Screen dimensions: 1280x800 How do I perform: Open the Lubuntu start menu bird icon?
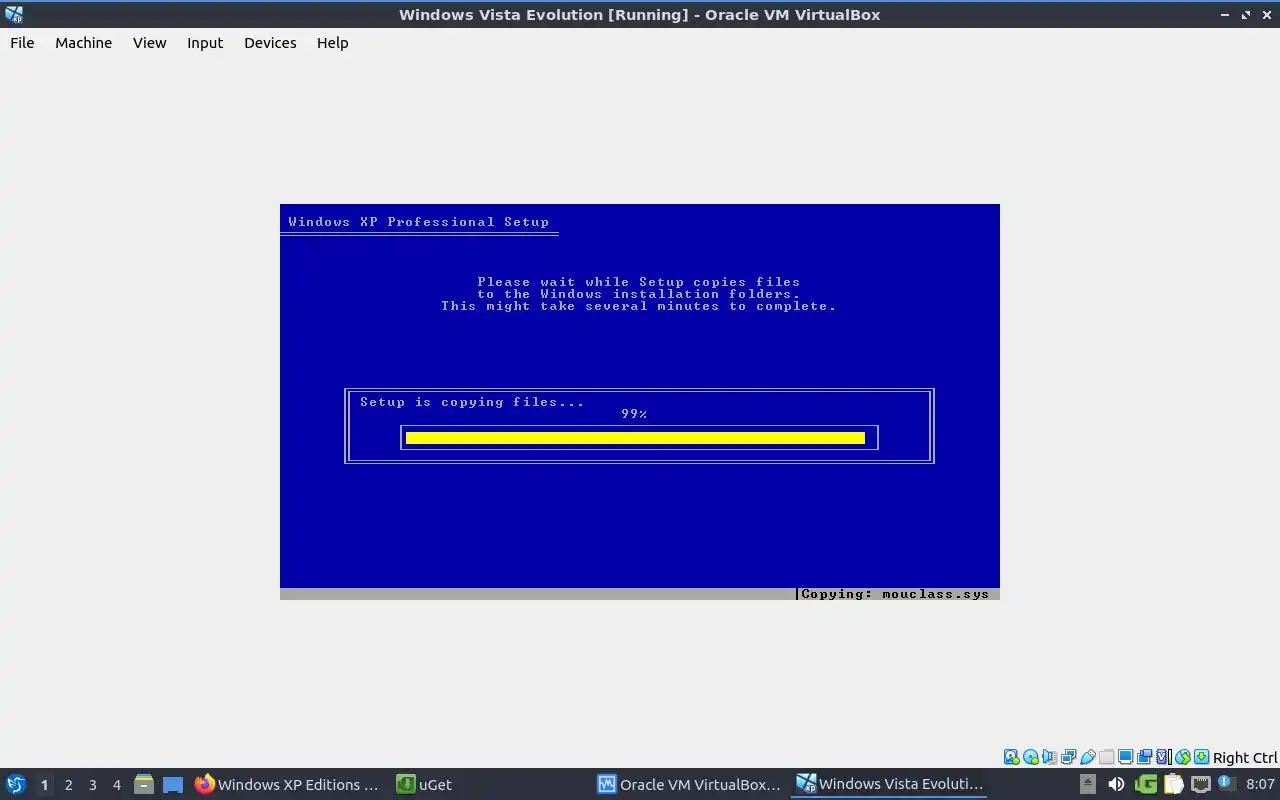point(16,784)
